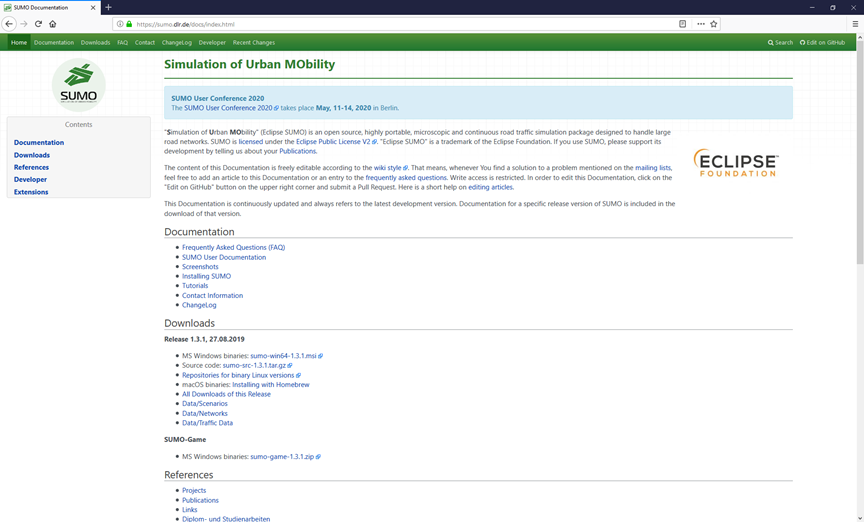Click the scrollbar down arrow
This screenshot has height=522, width=864.
860,517
